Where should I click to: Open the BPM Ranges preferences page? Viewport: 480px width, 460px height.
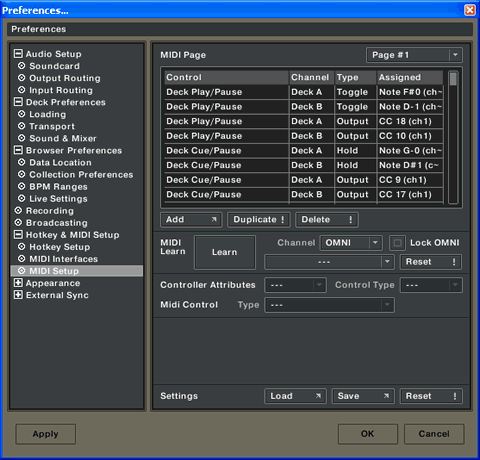(x=58, y=187)
